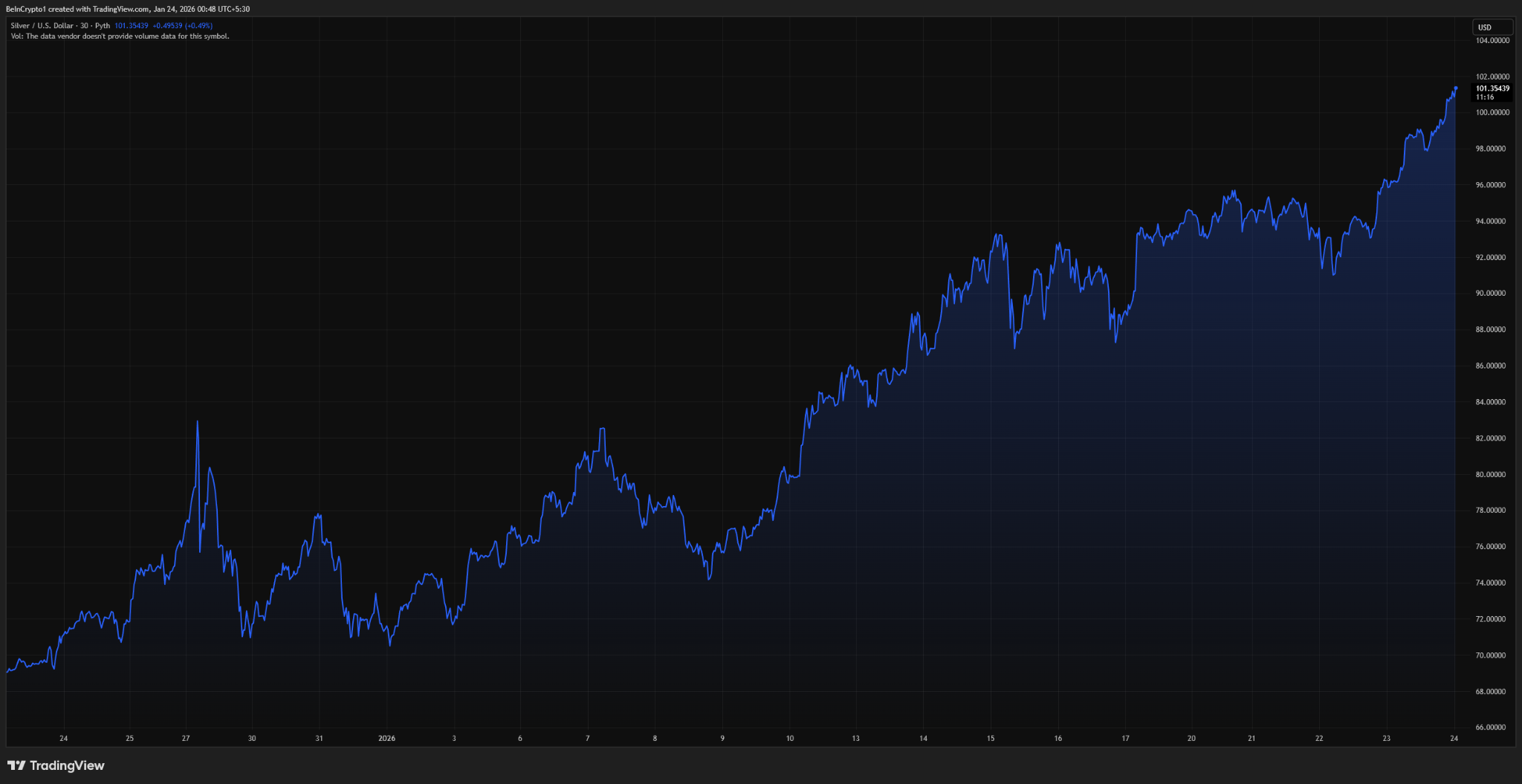The width and height of the screenshot is (1522, 784).
Task: Click the +0.49% change value in legend
Action: coord(198,25)
